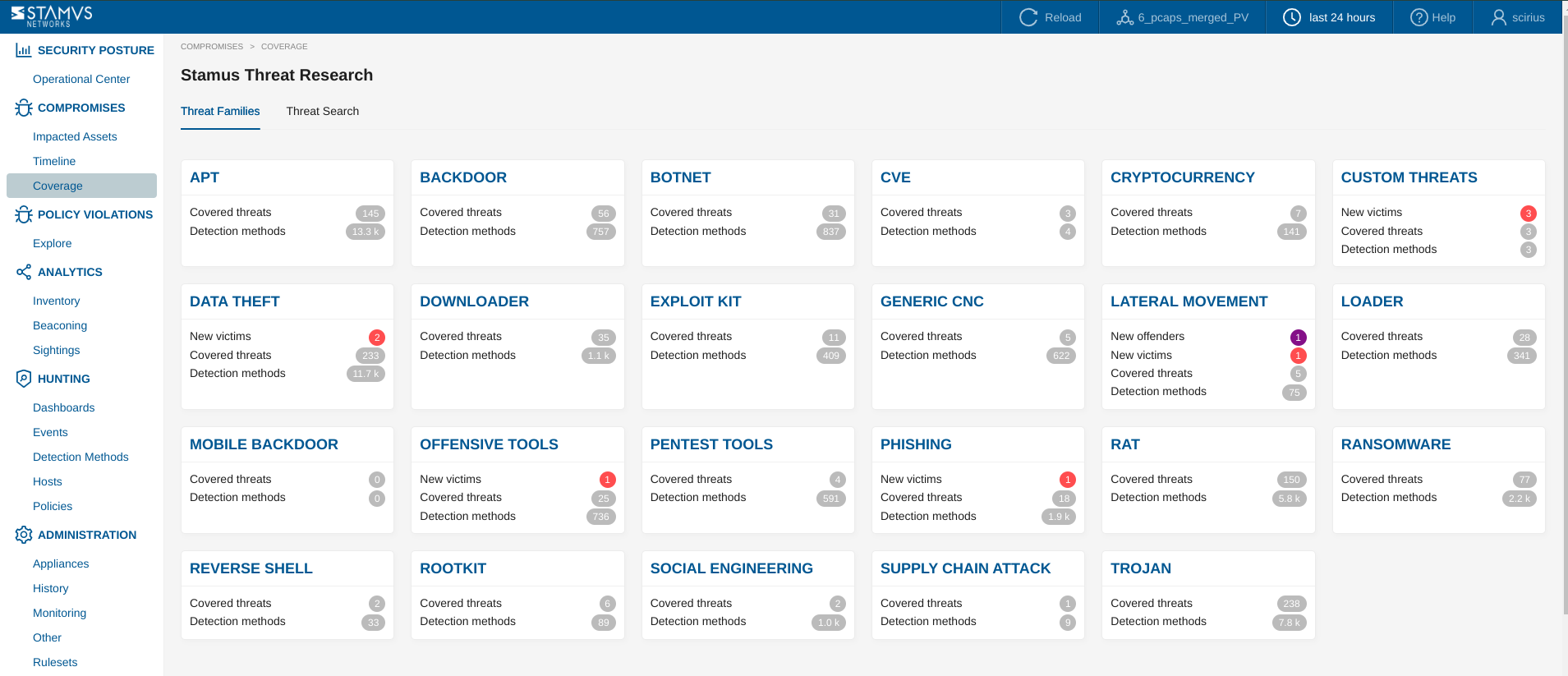Open Other under Administration
Viewport: 1568px width, 676px height.
coord(47,637)
